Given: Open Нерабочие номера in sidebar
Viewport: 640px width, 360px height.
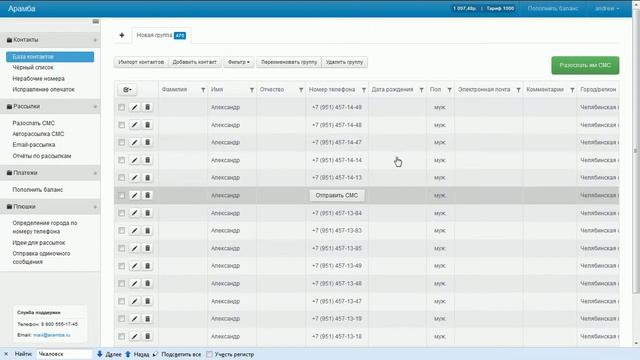Looking at the screenshot, I should (x=38, y=78).
